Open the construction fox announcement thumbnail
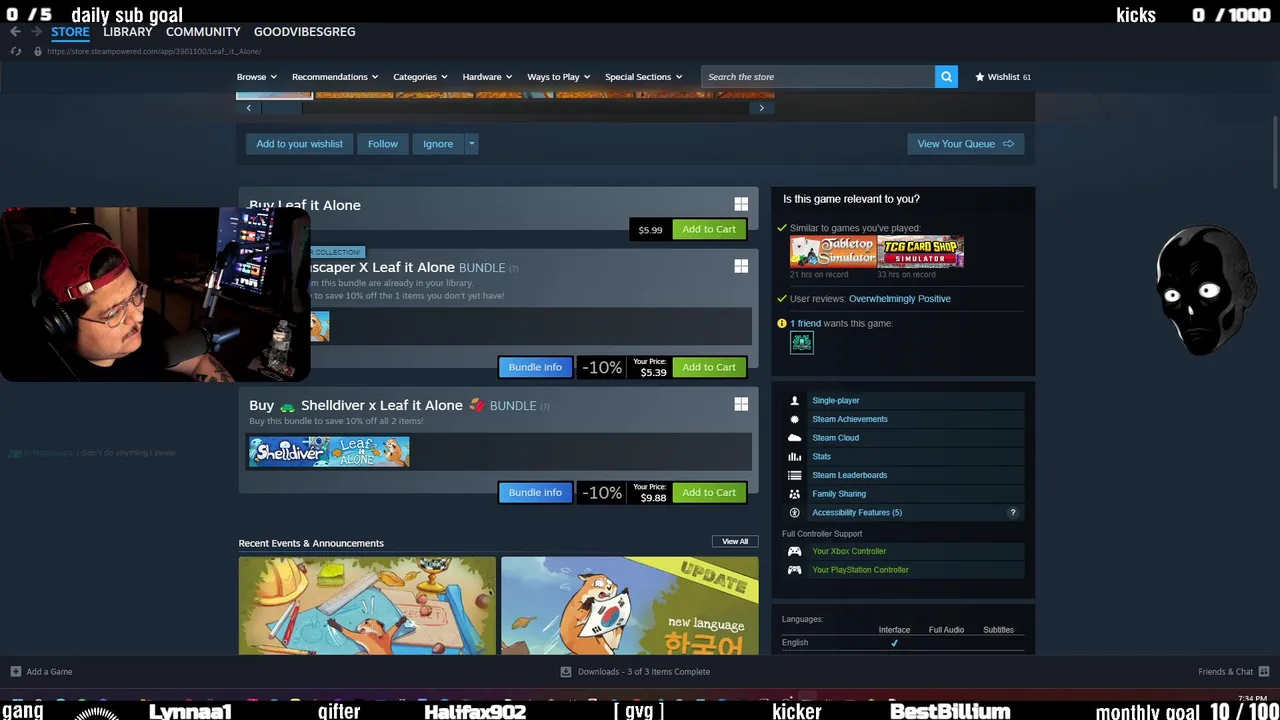 367,606
